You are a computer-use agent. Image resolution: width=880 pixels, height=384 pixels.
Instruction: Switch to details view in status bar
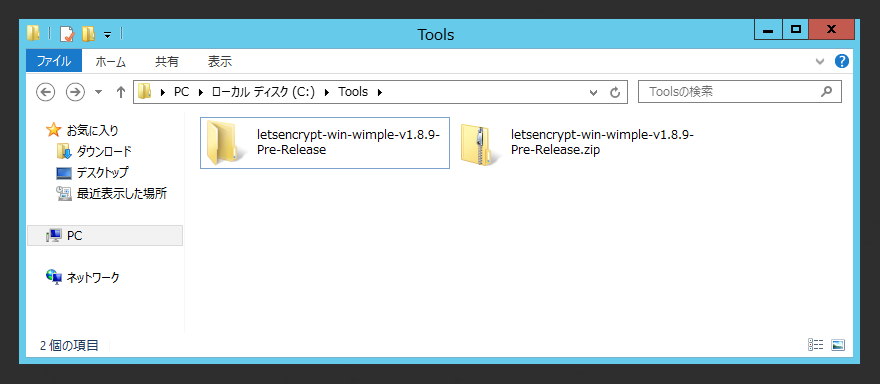[815, 345]
